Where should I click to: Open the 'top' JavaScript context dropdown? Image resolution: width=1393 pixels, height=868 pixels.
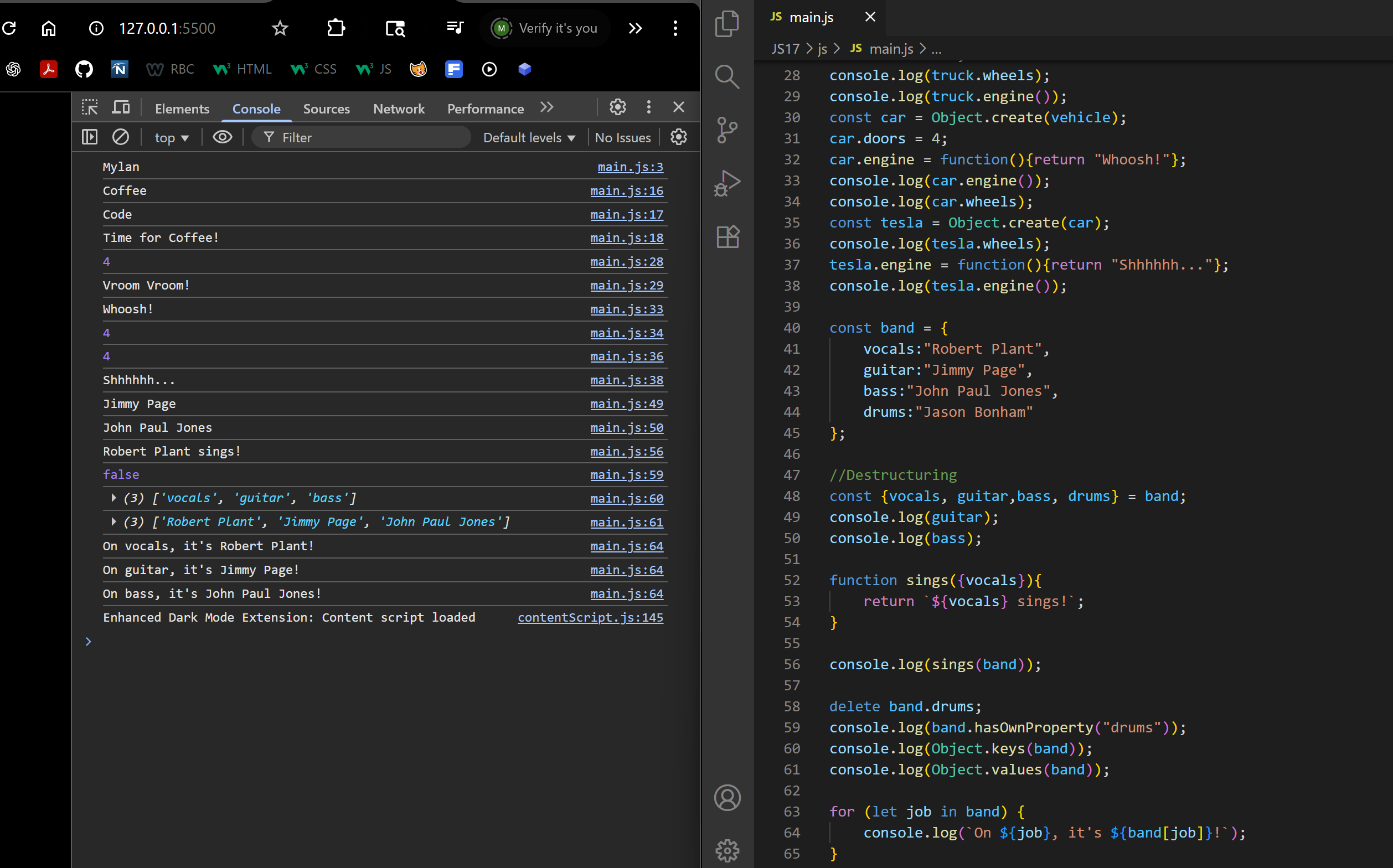[171, 138]
